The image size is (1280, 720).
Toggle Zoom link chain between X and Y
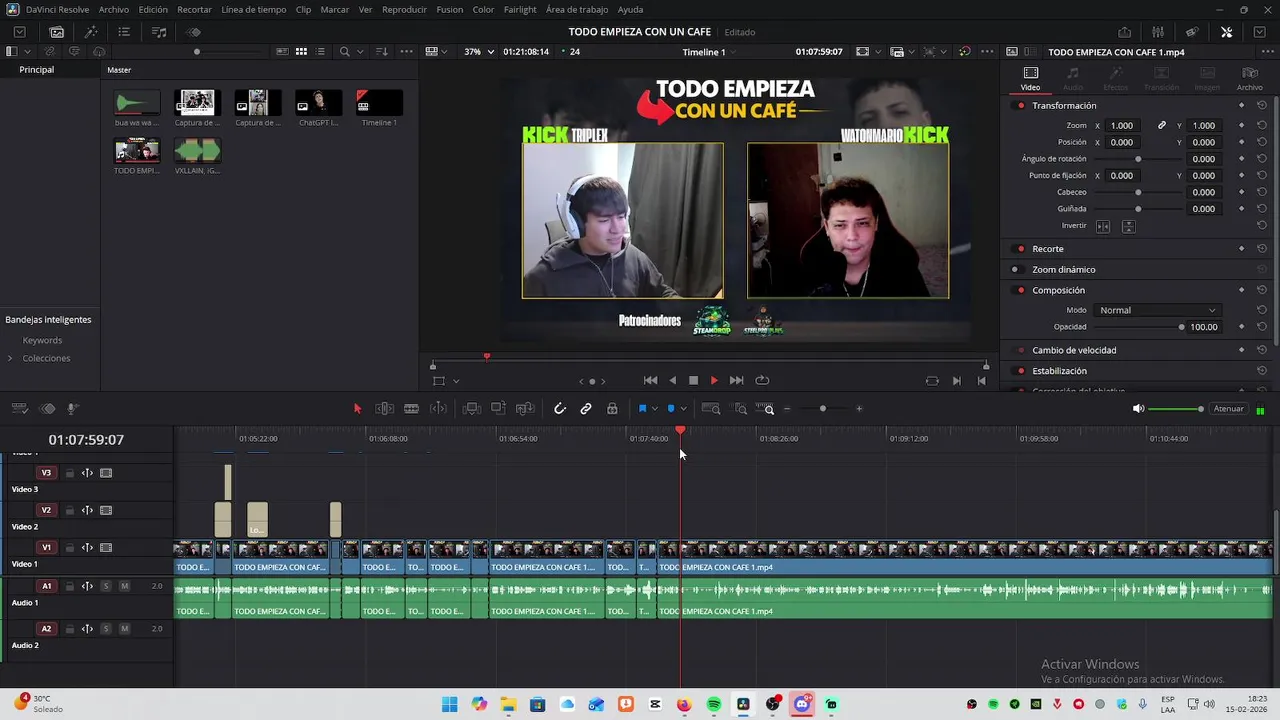(1162, 125)
